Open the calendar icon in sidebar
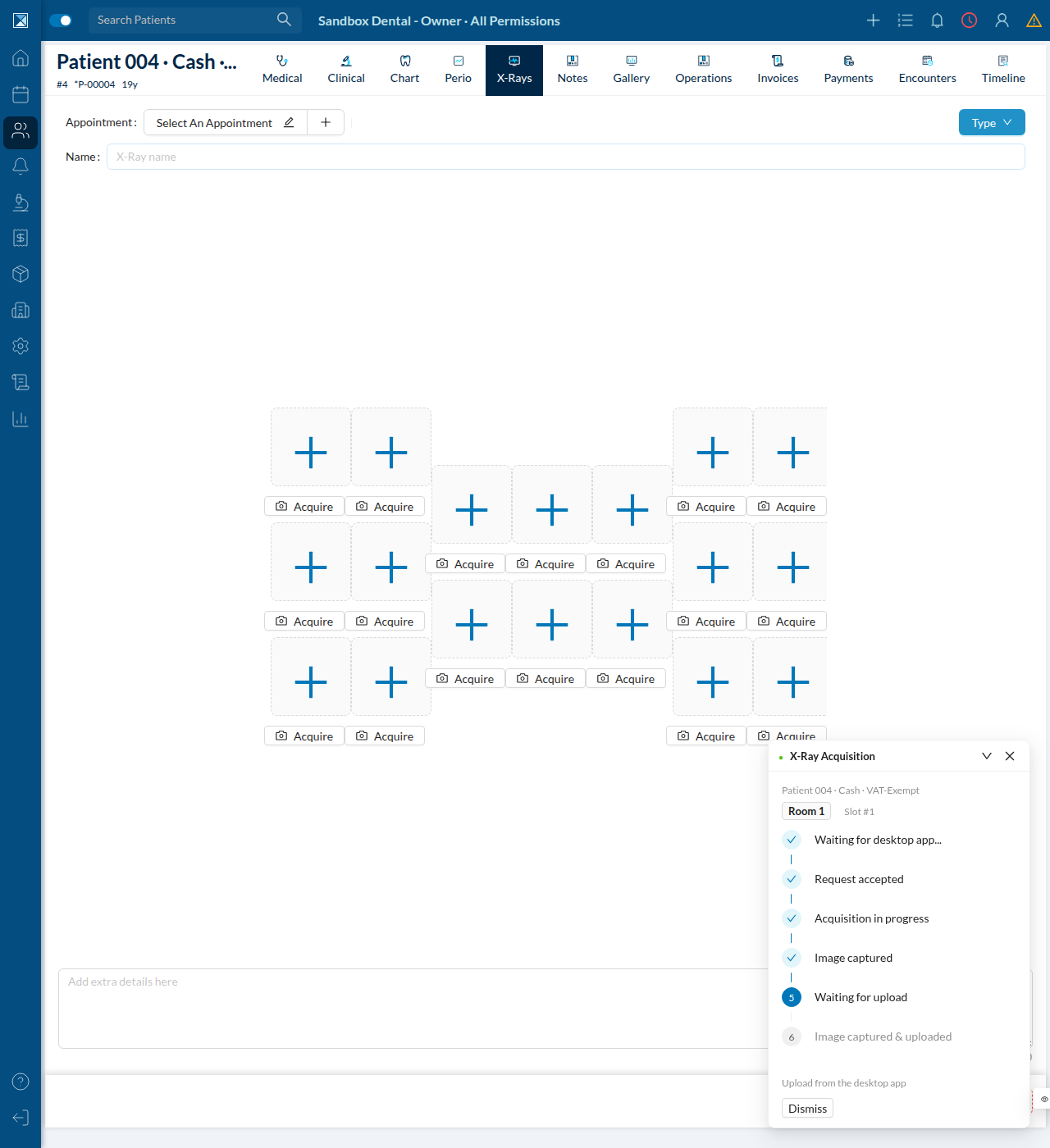This screenshot has height=1148, width=1050. pos(21,94)
